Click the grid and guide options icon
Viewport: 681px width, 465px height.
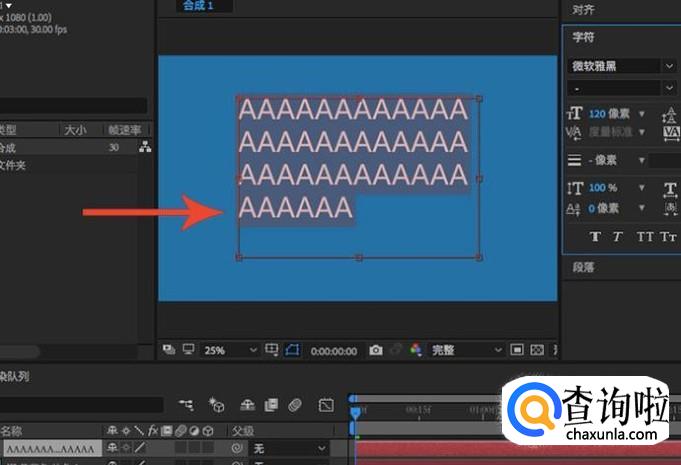pyautogui.click(x=272, y=350)
